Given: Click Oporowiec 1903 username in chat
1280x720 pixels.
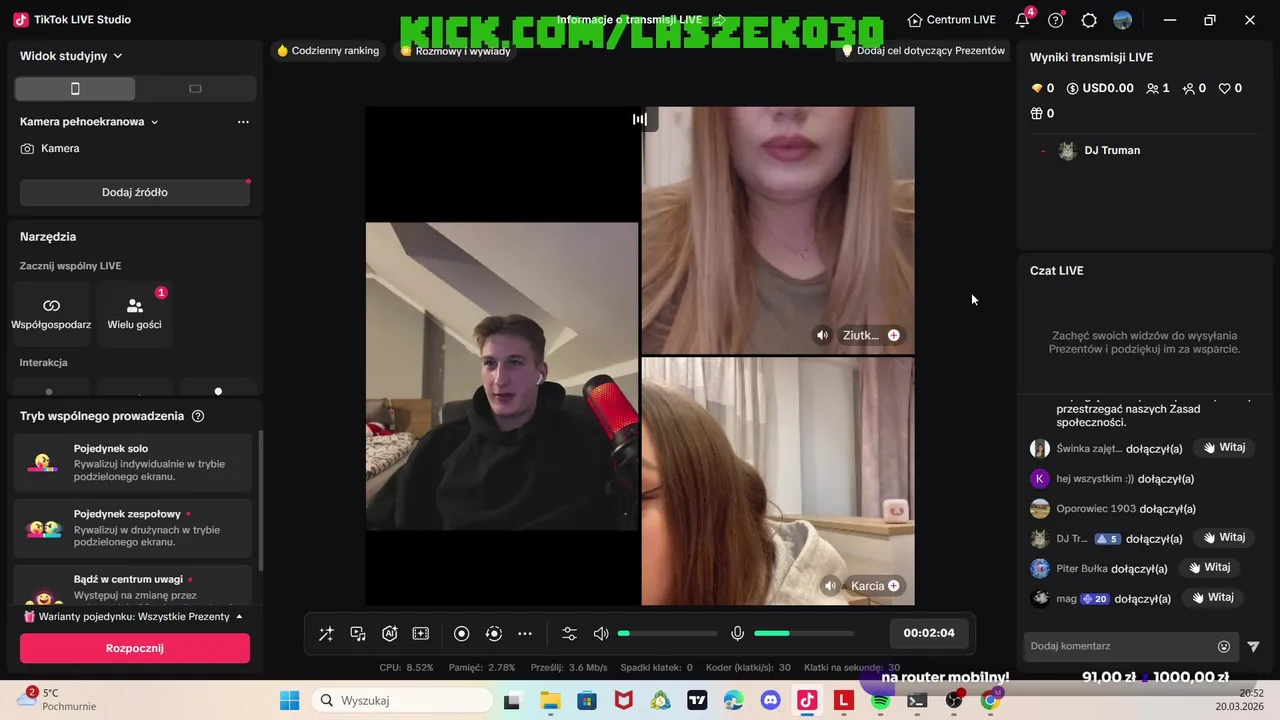Looking at the screenshot, I should click(x=1096, y=509).
